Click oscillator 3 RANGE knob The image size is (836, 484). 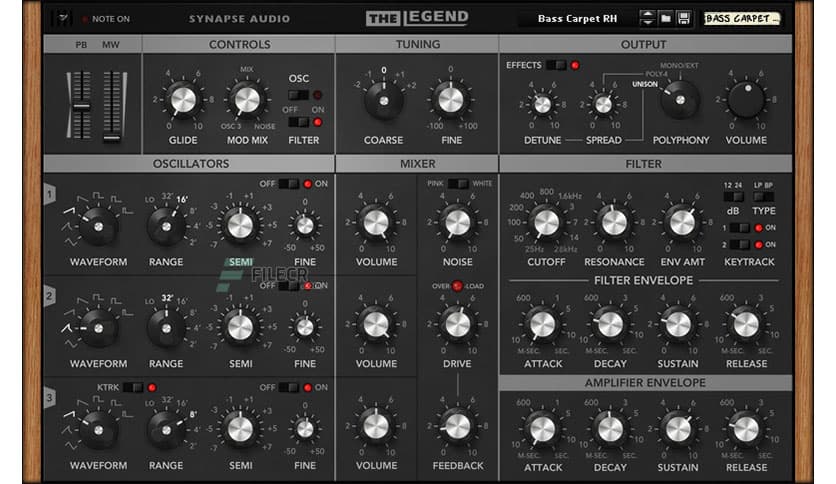tap(166, 430)
